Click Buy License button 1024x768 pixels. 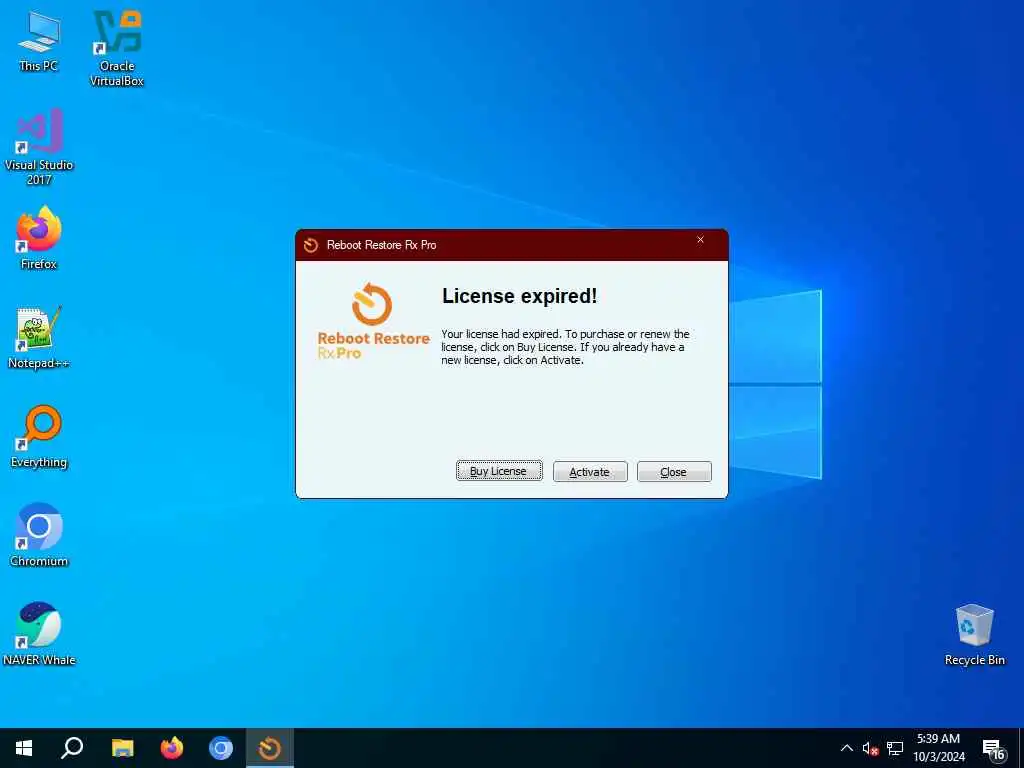coord(499,472)
